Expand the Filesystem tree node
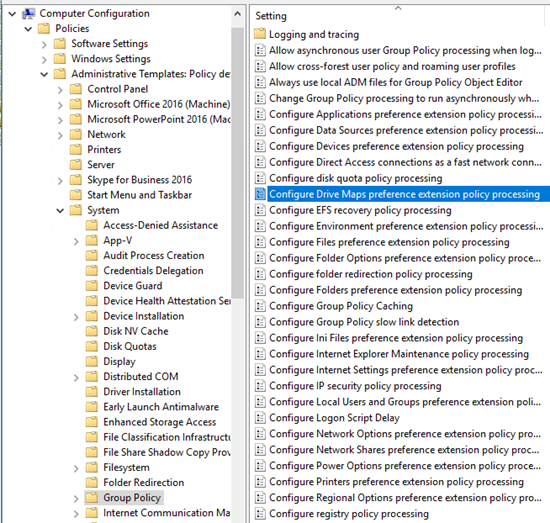 (76, 468)
